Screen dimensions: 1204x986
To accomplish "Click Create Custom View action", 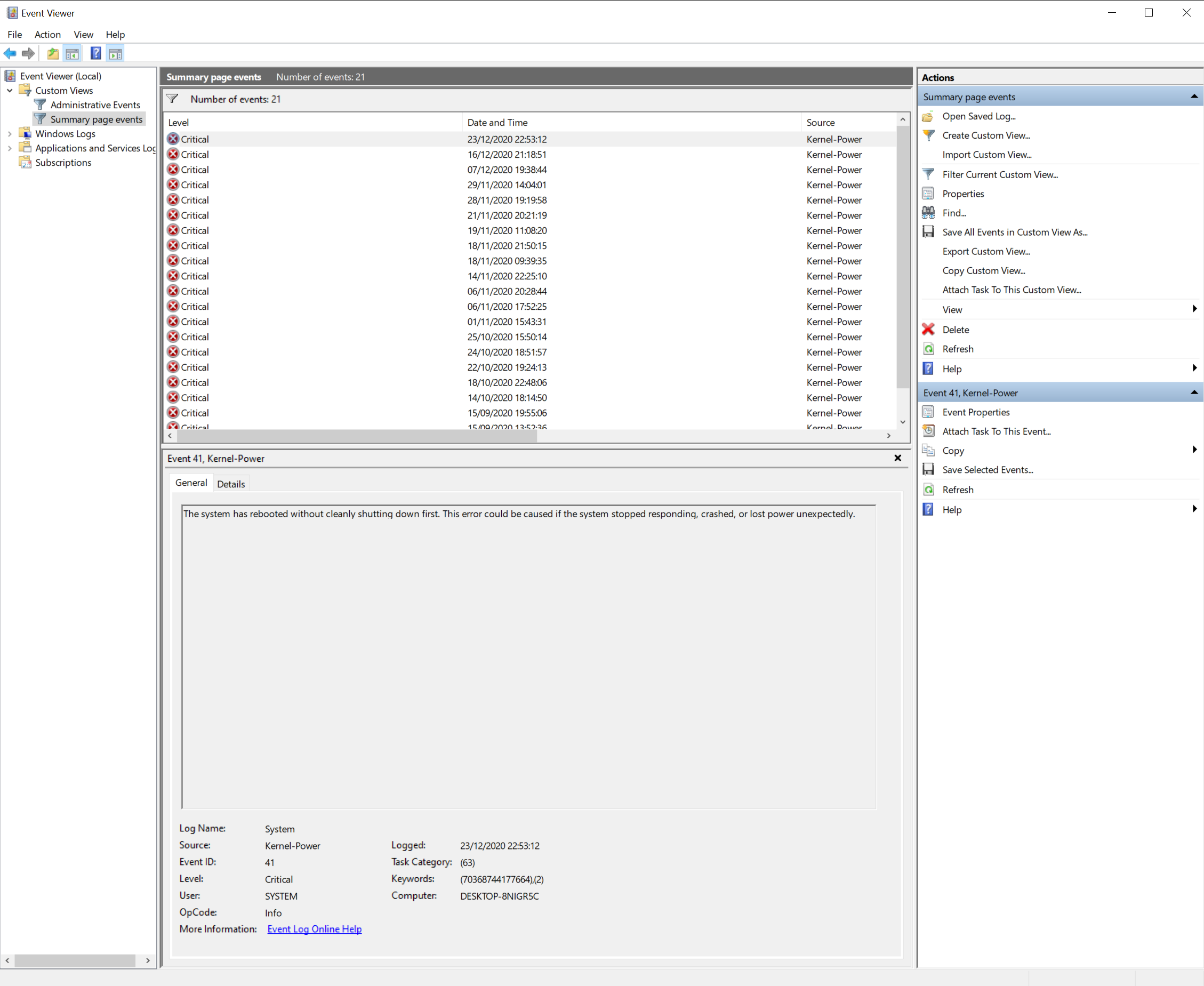I will point(986,135).
